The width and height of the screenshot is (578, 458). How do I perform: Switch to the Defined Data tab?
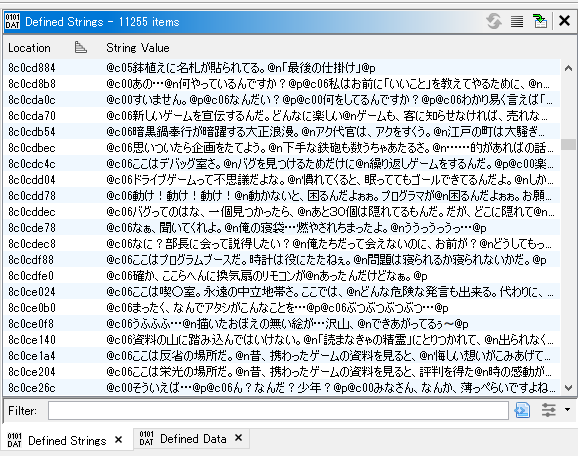point(193,439)
